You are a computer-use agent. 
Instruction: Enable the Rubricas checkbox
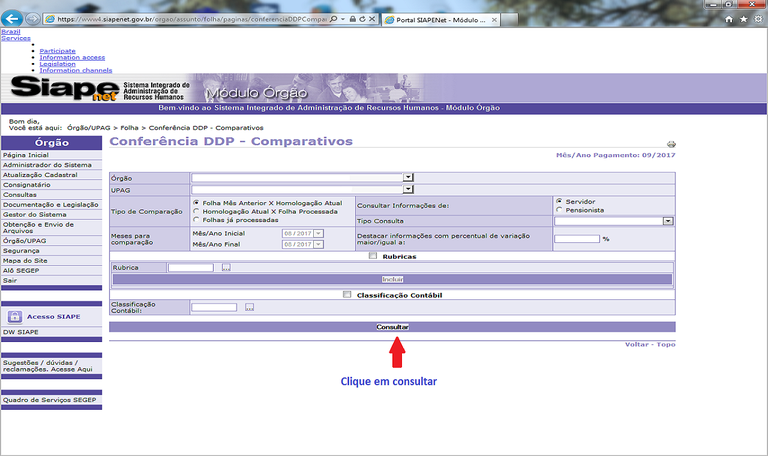point(373,256)
